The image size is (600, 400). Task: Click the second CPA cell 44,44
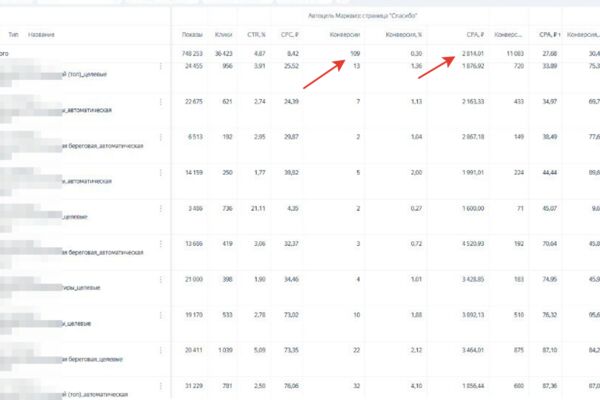[x=550, y=173]
